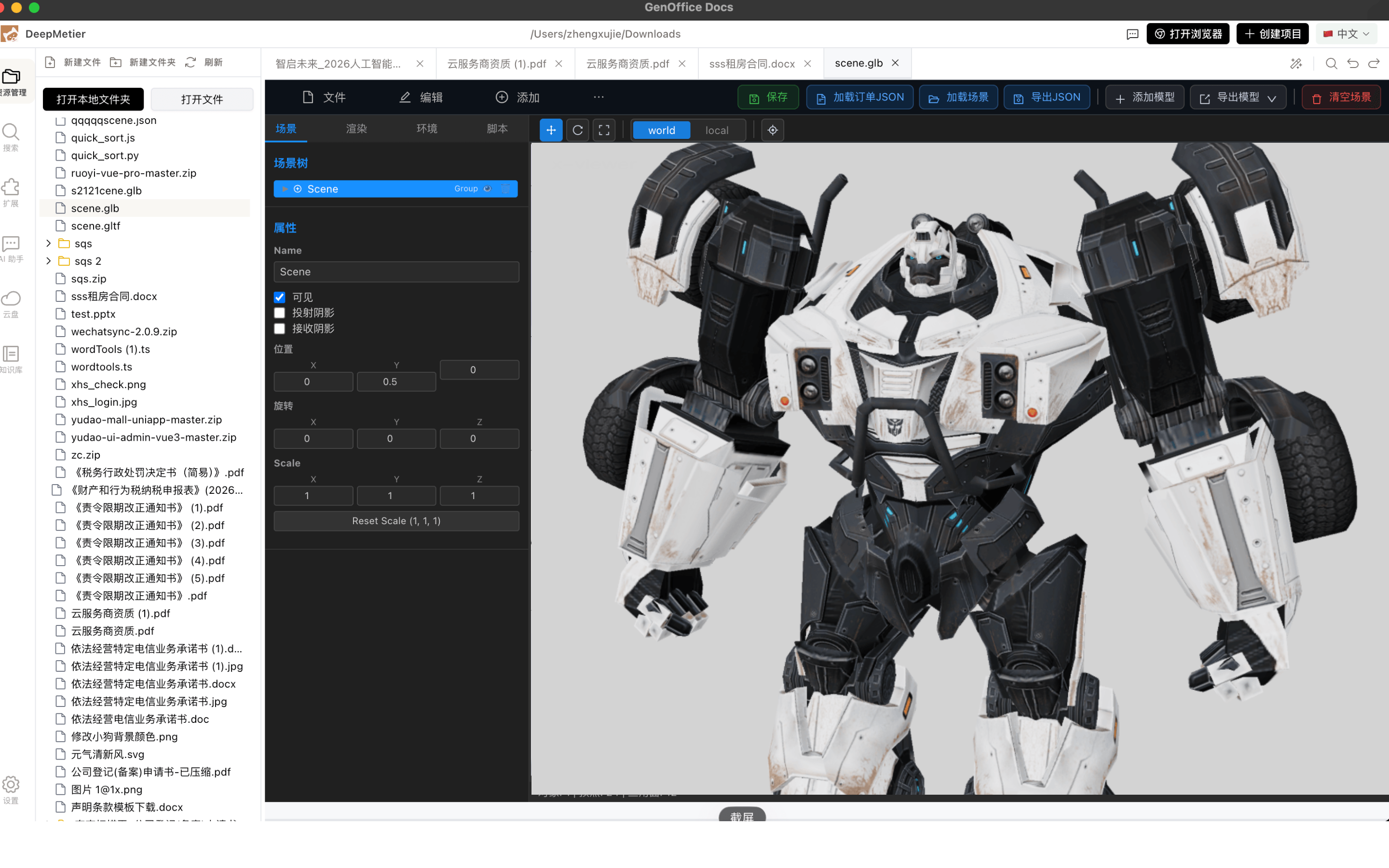Click the add-child plus icon on Scene
Screen dimensions: 1389x868
(x=297, y=189)
